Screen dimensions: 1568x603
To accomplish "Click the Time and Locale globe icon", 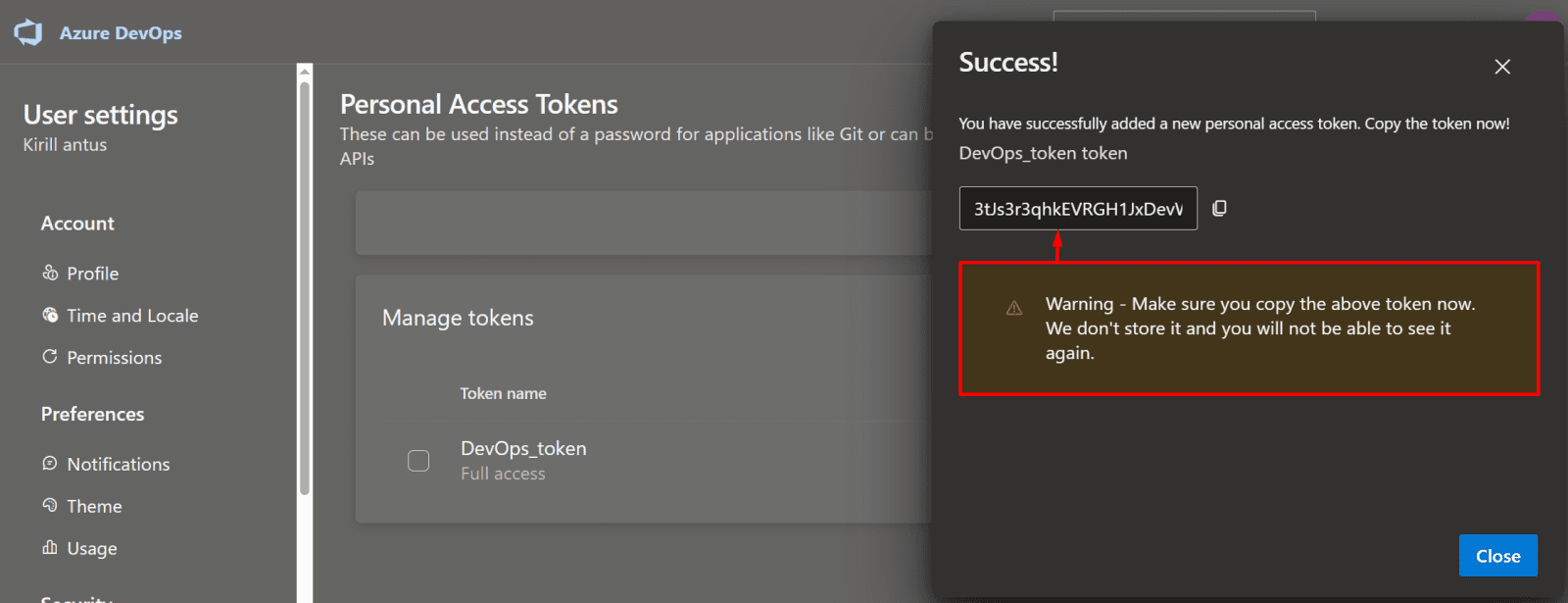I will click(x=50, y=315).
